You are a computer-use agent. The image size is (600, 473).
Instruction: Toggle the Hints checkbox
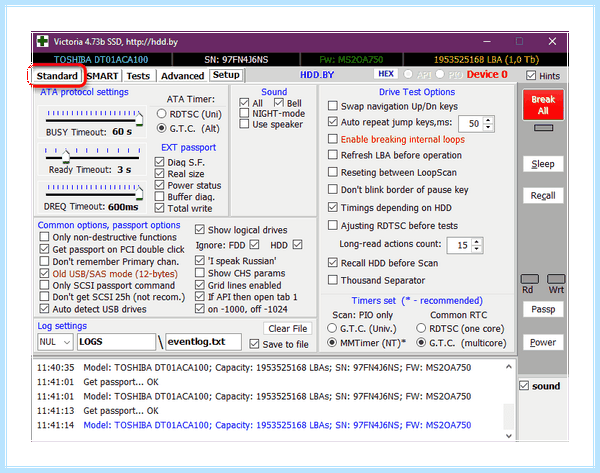(x=531, y=75)
